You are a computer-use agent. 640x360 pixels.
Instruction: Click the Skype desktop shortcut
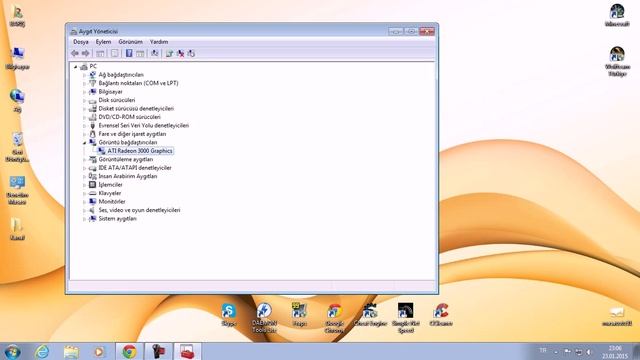(229, 314)
